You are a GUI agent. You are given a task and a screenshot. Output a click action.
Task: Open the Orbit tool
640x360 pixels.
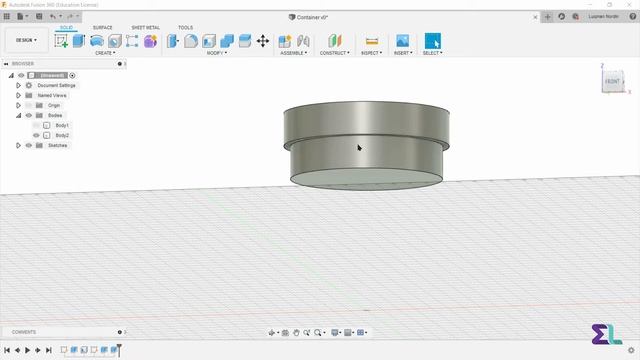click(272, 333)
